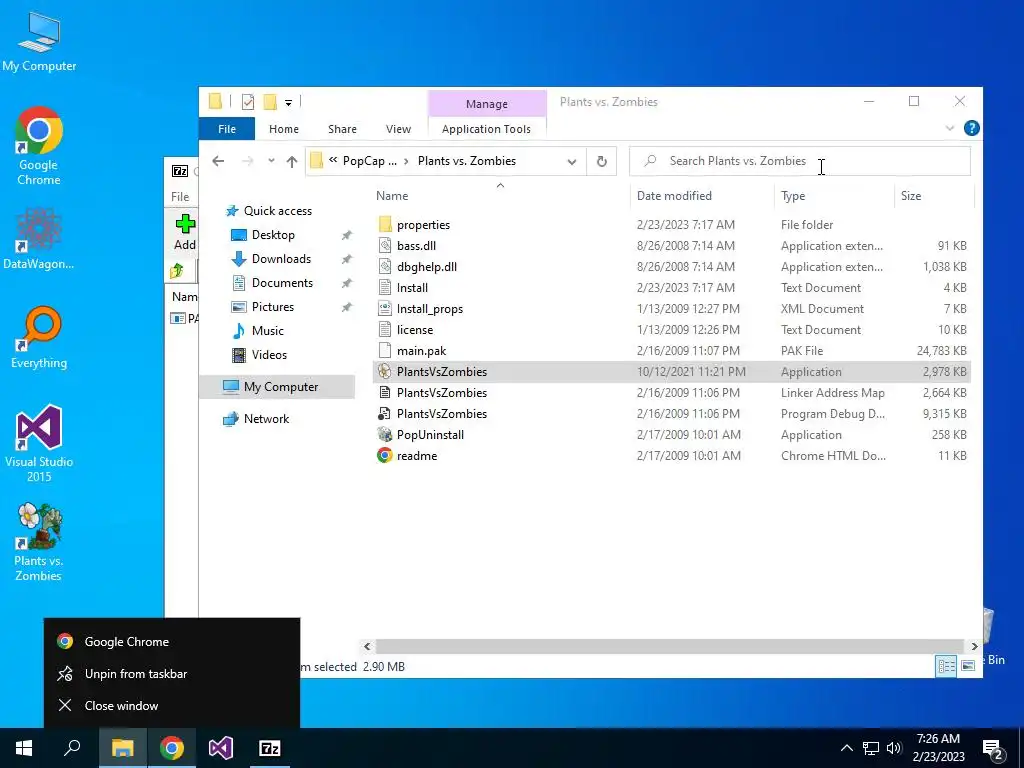1024x768 pixels.
Task: Select Quick access in navigation pane
Action: pyautogui.click(x=278, y=211)
